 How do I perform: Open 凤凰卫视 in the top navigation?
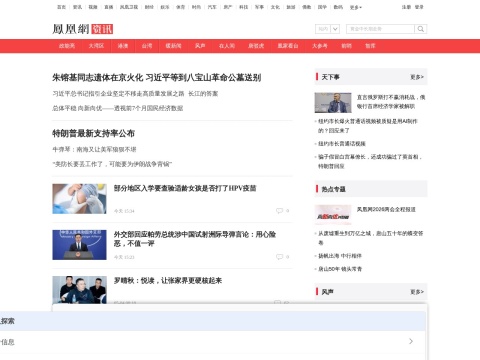point(129,7)
